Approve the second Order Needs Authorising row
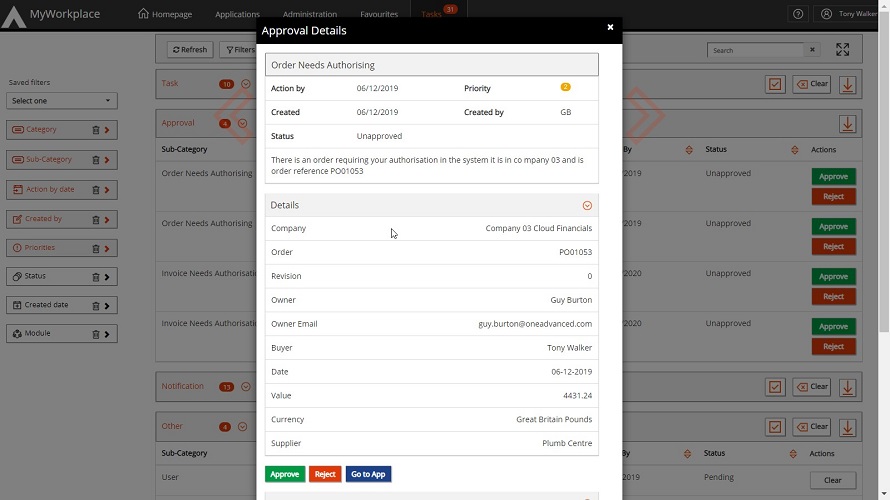 click(x=833, y=226)
